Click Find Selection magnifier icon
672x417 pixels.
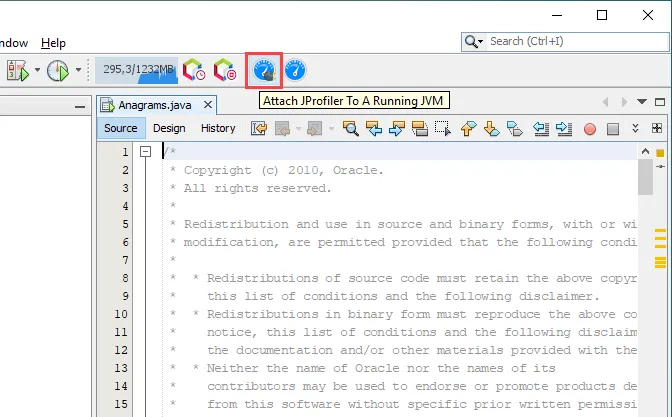pos(350,129)
